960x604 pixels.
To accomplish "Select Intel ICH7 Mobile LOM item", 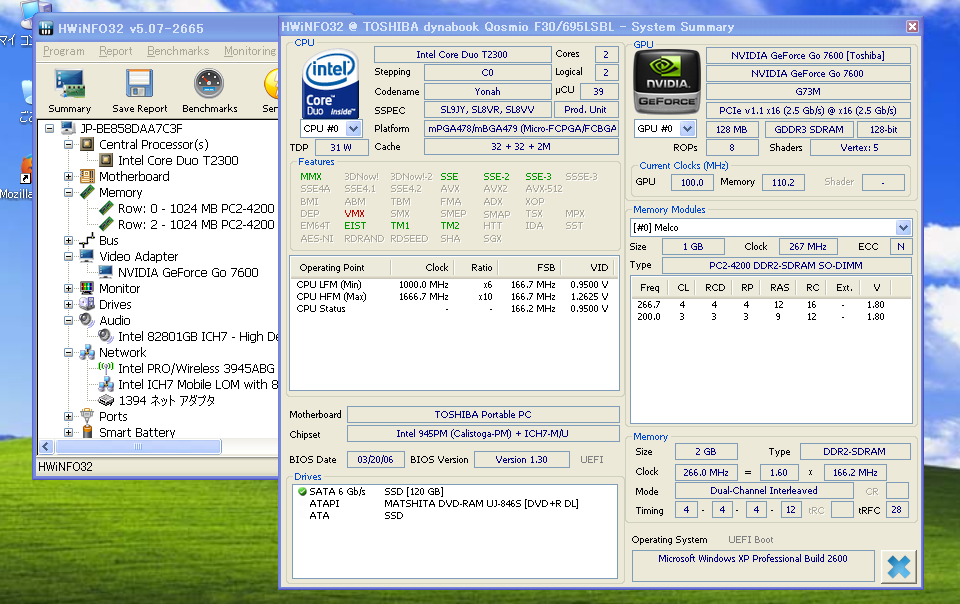I will [x=198, y=384].
